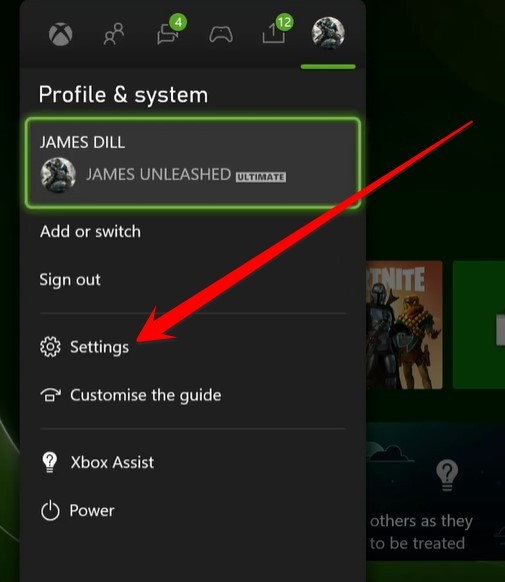505x582 pixels.
Task: Click the Profile & system heading
Action: pyautogui.click(x=124, y=95)
